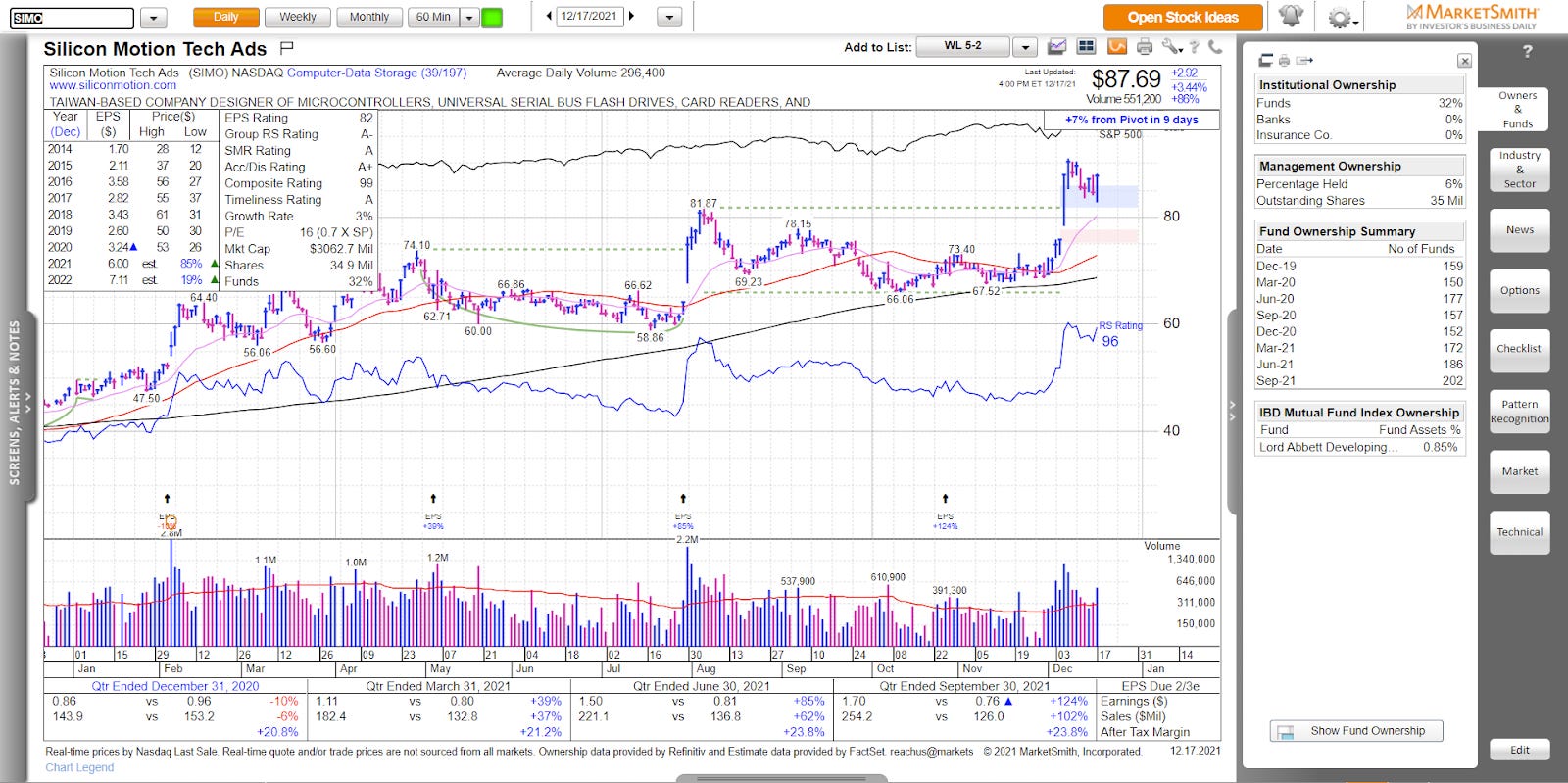Collapse the left Screens, Alerts & Notes handle
The image size is (1568, 783).
point(27,404)
